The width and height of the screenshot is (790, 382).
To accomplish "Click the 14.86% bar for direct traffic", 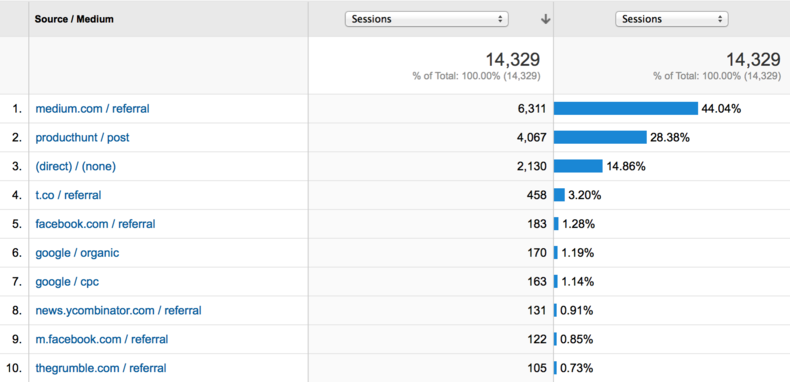I will click(578, 166).
